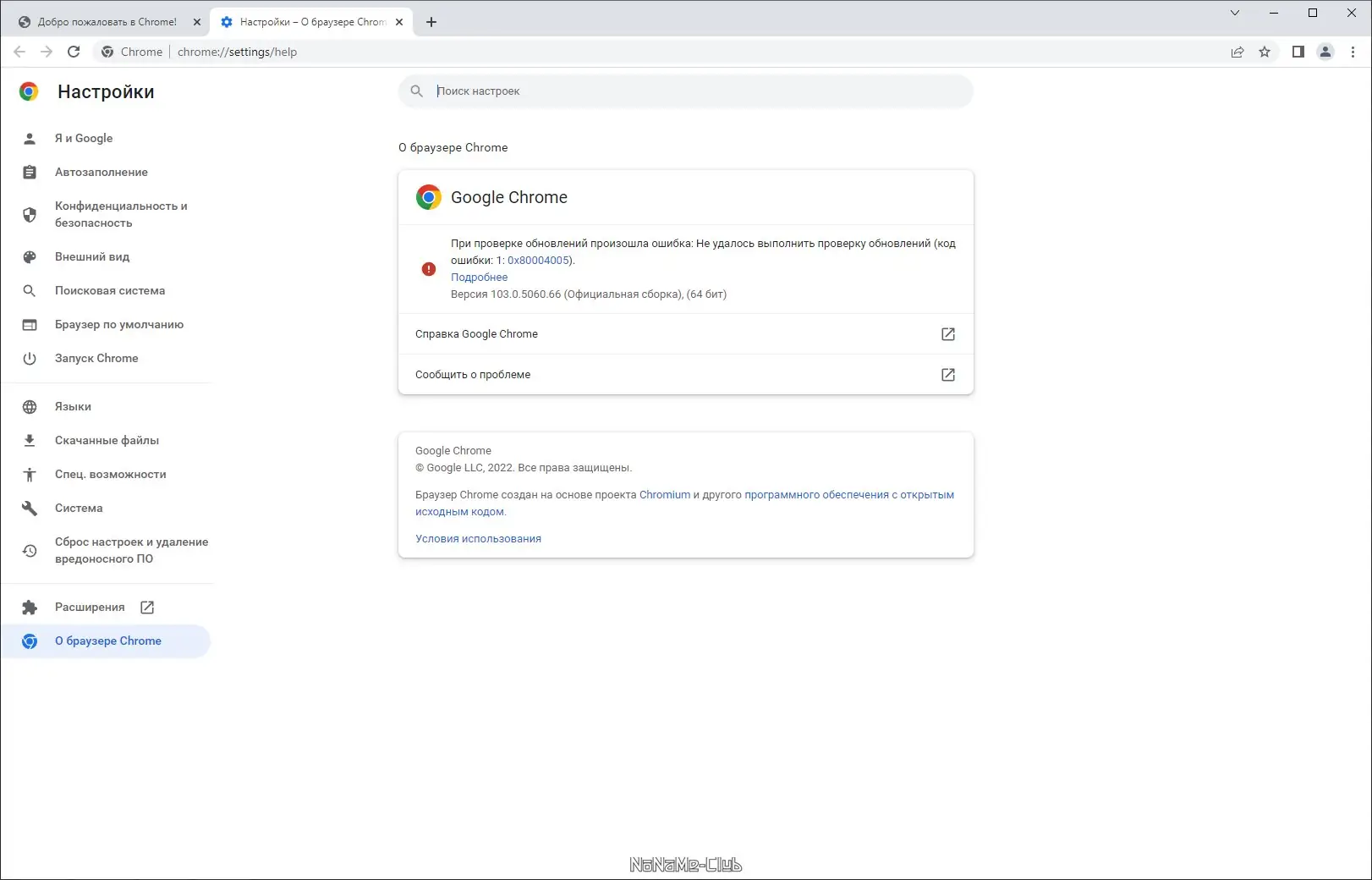
Task: Expand the tab search chevron in title bar
Action: click(1235, 13)
